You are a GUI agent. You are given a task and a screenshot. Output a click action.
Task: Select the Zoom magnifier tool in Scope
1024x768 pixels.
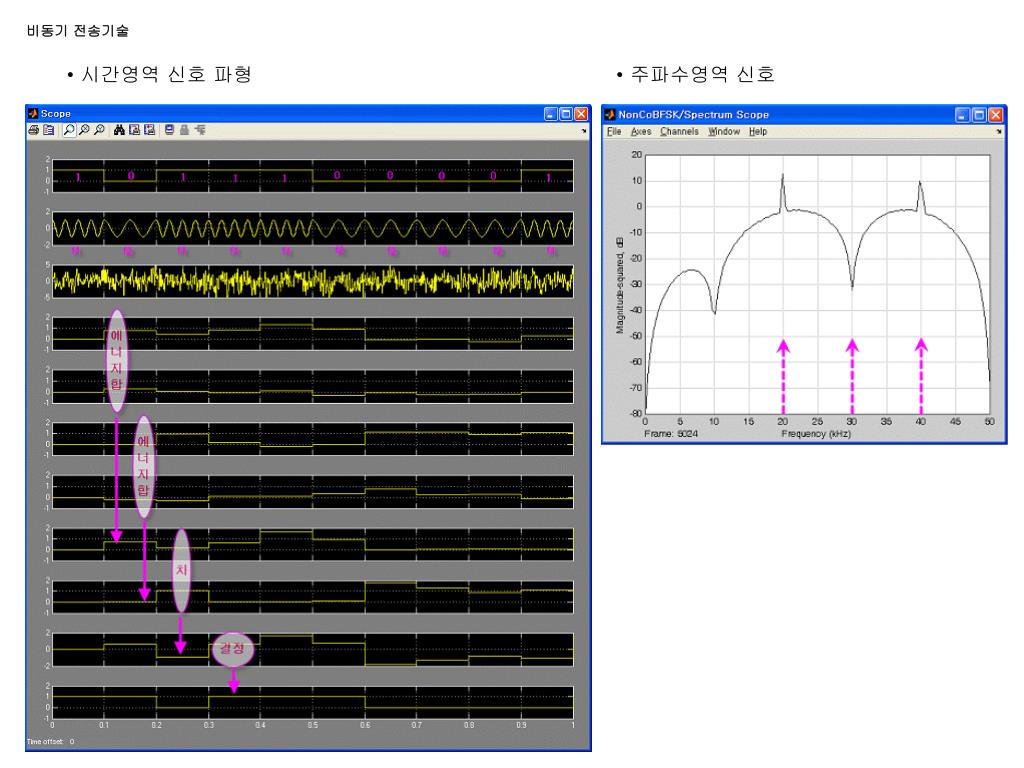(69, 130)
